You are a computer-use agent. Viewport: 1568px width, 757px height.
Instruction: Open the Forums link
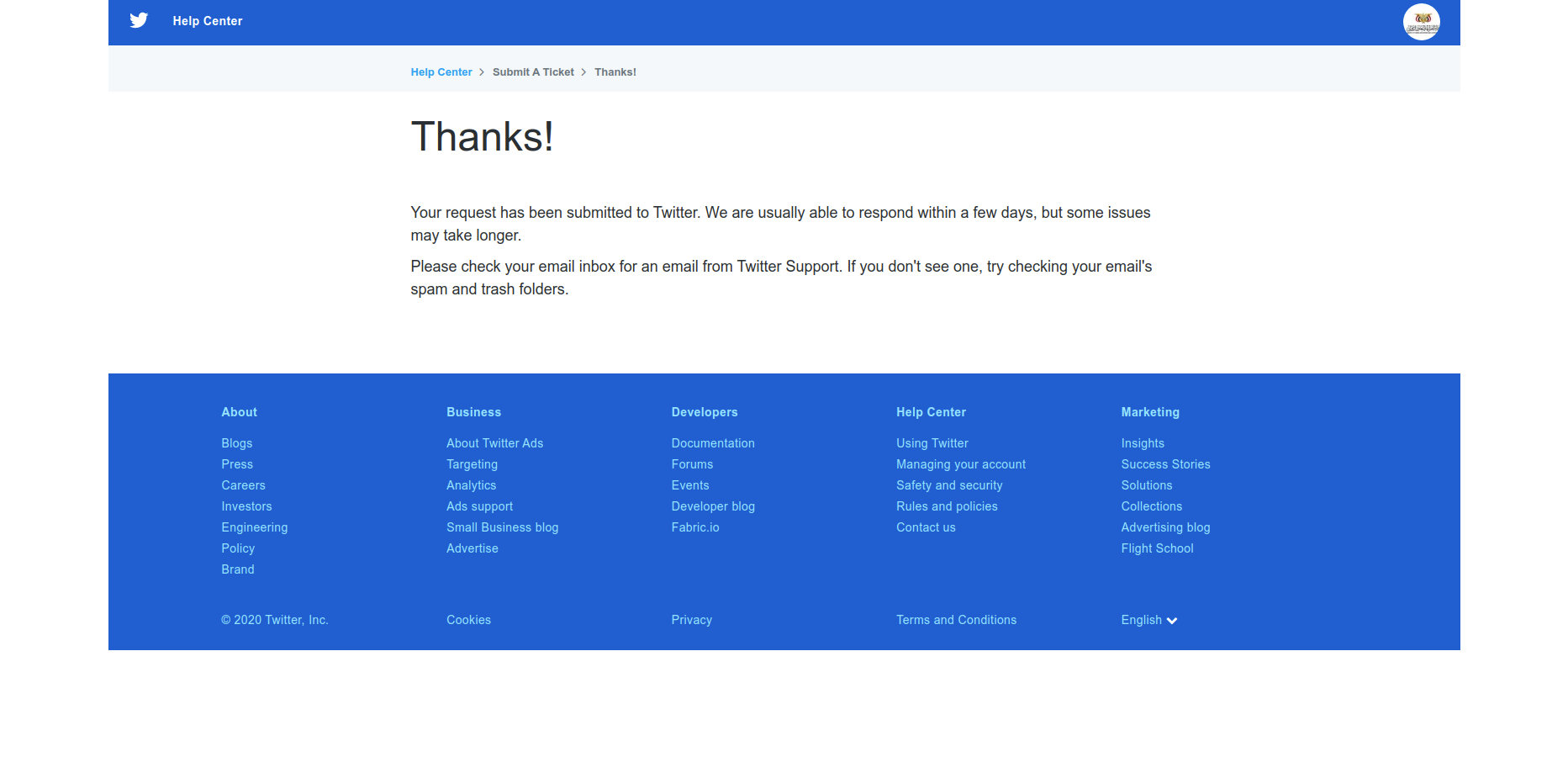pyautogui.click(x=692, y=464)
